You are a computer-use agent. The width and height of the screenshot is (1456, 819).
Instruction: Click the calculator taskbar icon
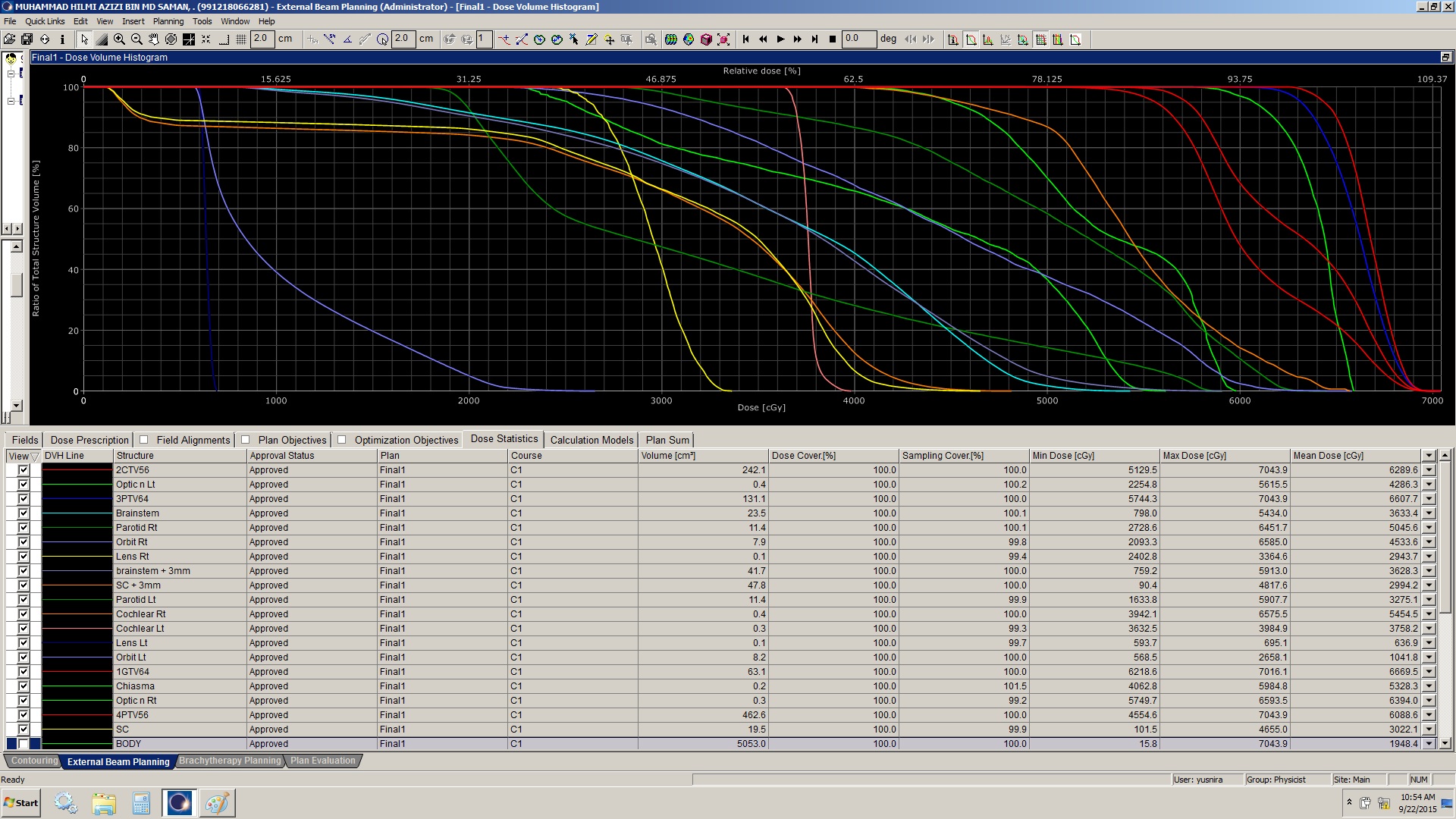[141, 803]
